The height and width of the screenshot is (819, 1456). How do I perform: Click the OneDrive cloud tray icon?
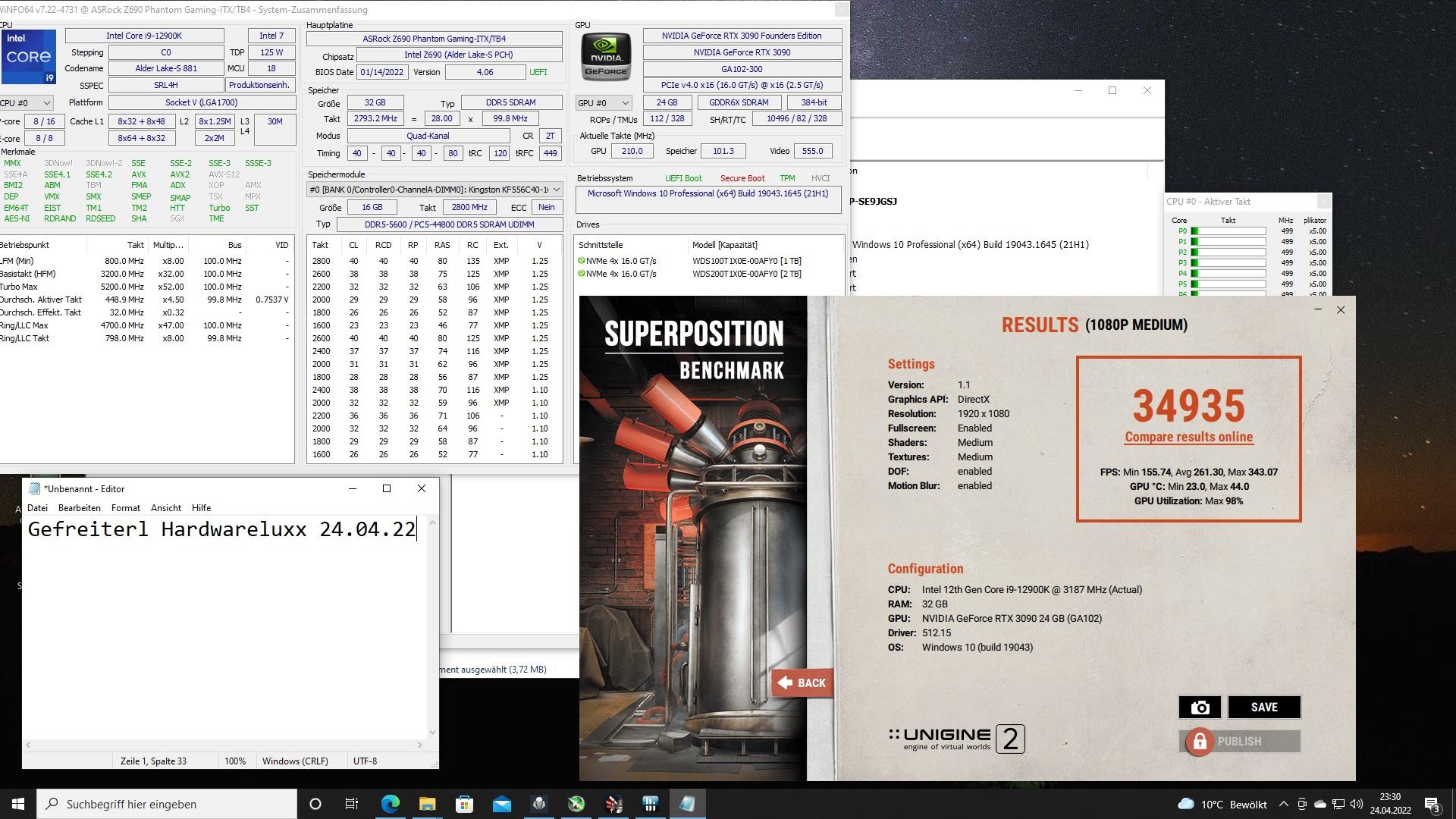click(x=1320, y=804)
